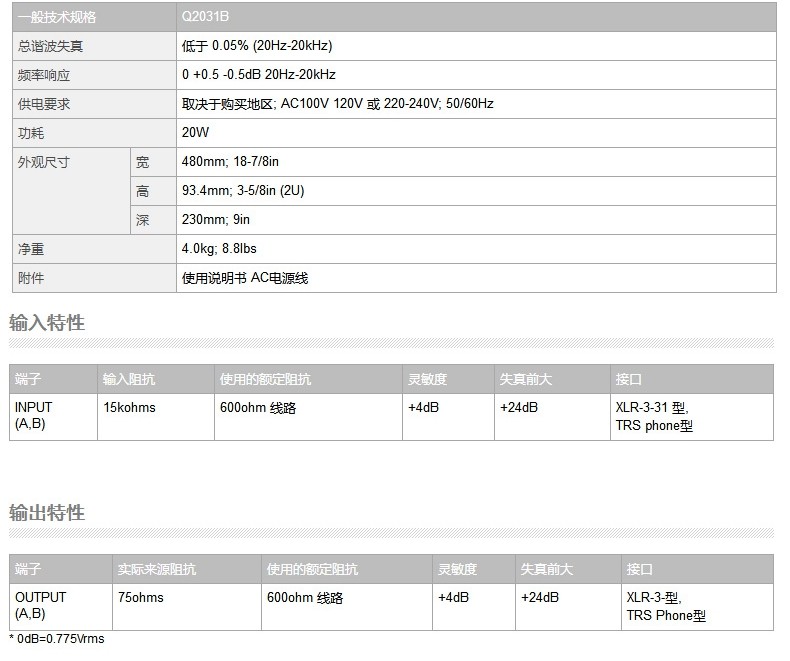Image resolution: width=790 pixels, height=661 pixels.
Task: Click the '75ohms' source impedance value
Action: (x=141, y=598)
